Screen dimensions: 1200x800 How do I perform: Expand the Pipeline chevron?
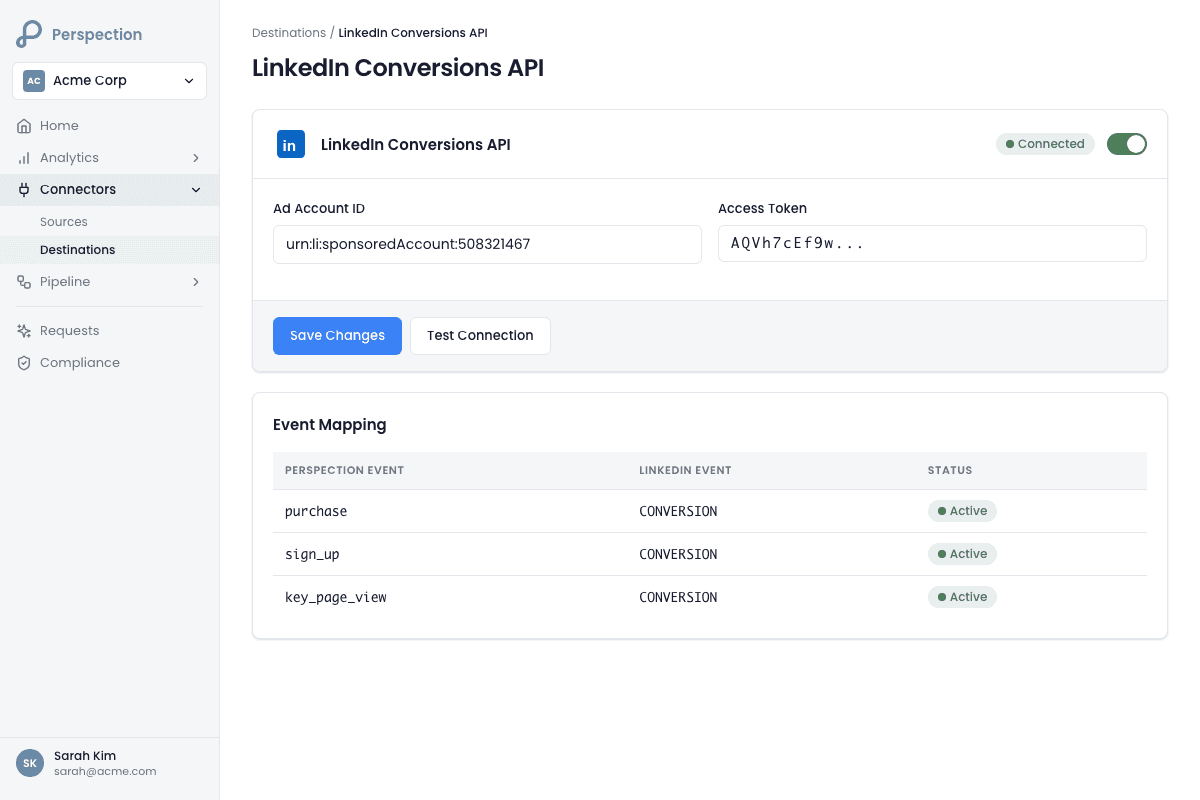(x=196, y=282)
